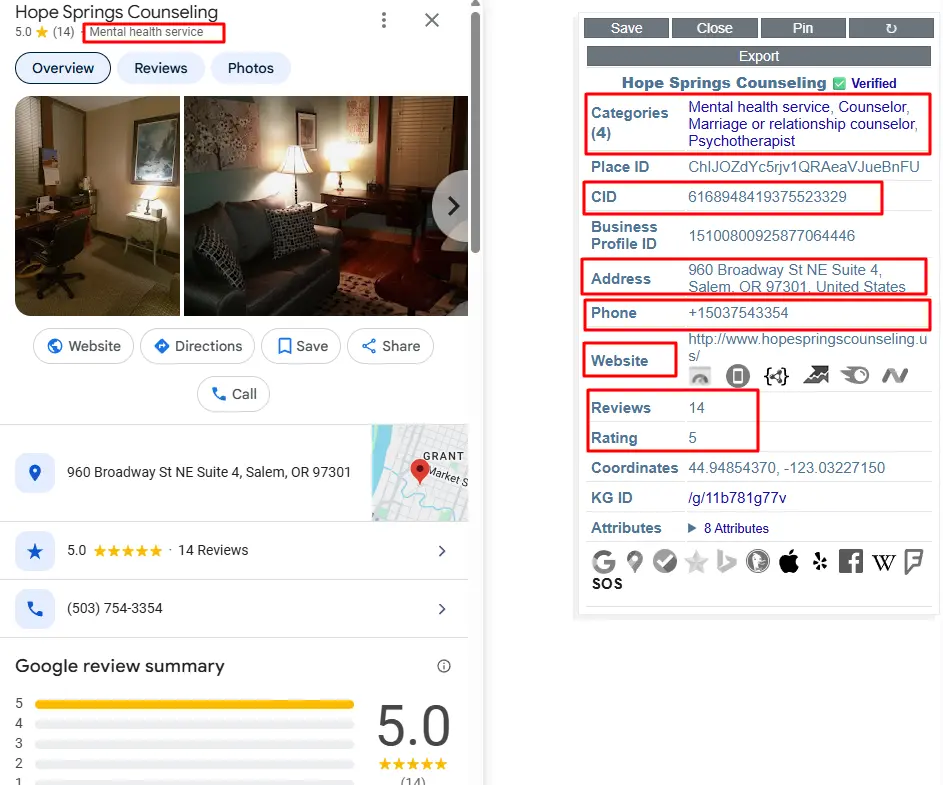This screenshot has width=943, height=785.
Task: Advance photos with the next arrow
Action: pos(453,206)
